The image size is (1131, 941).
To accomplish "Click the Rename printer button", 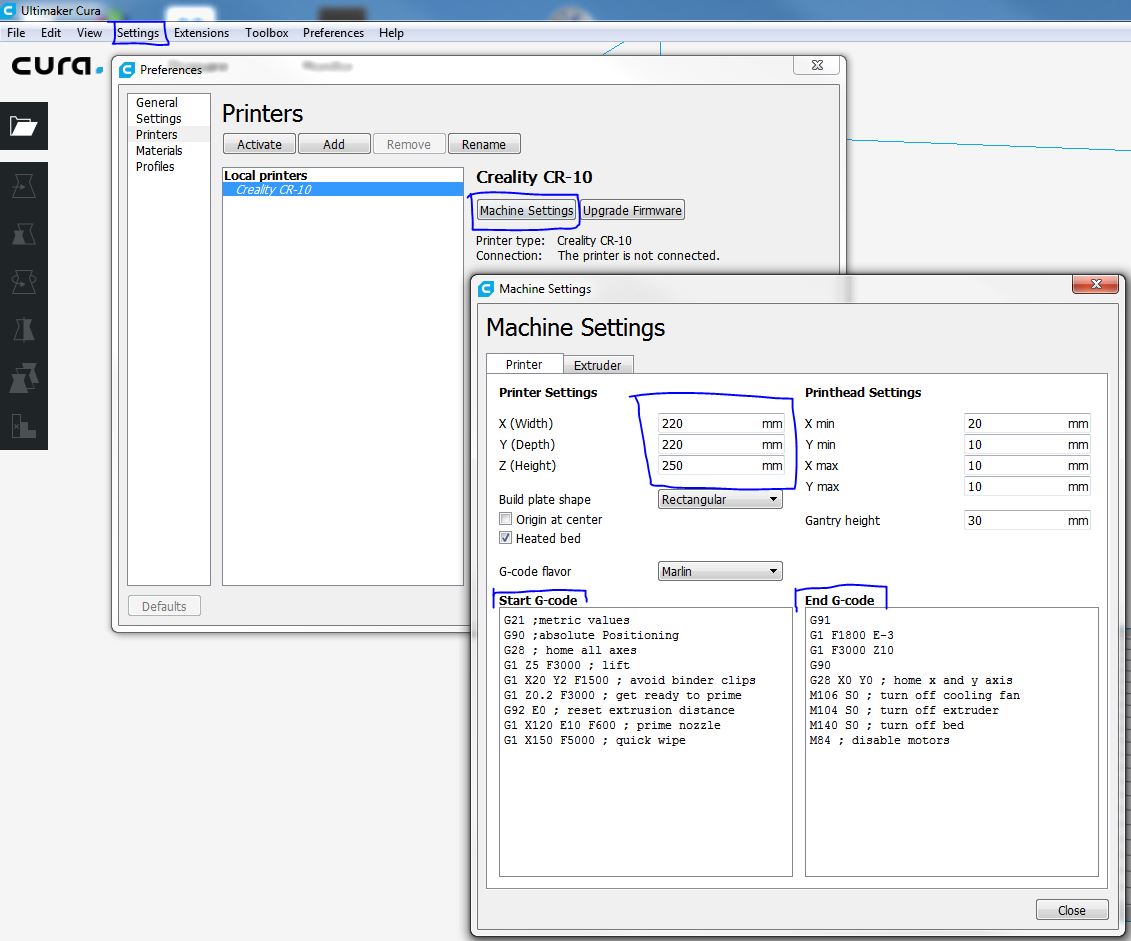I will click(484, 144).
